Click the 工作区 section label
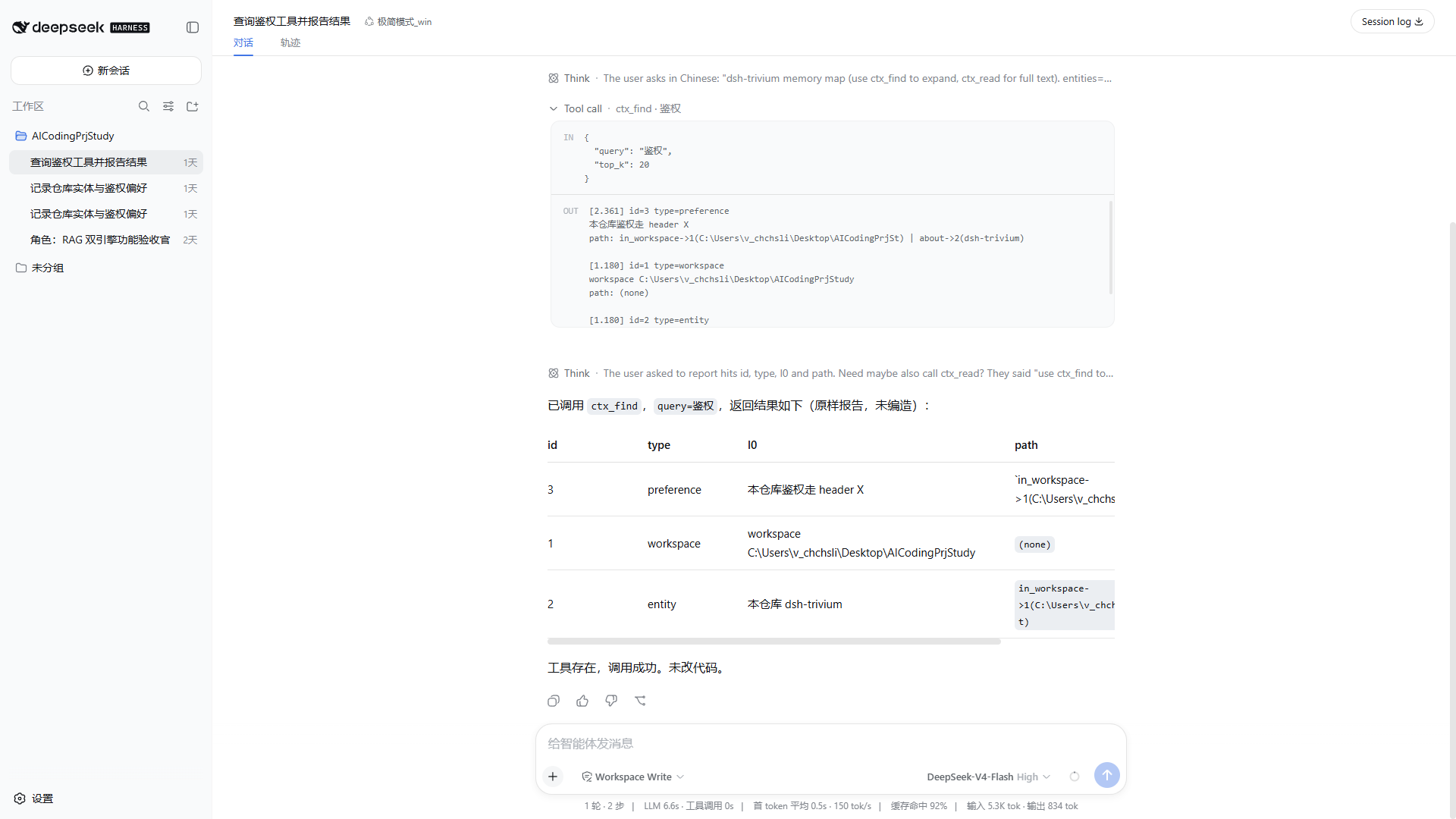The image size is (1456, 819). (x=28, y=106)
